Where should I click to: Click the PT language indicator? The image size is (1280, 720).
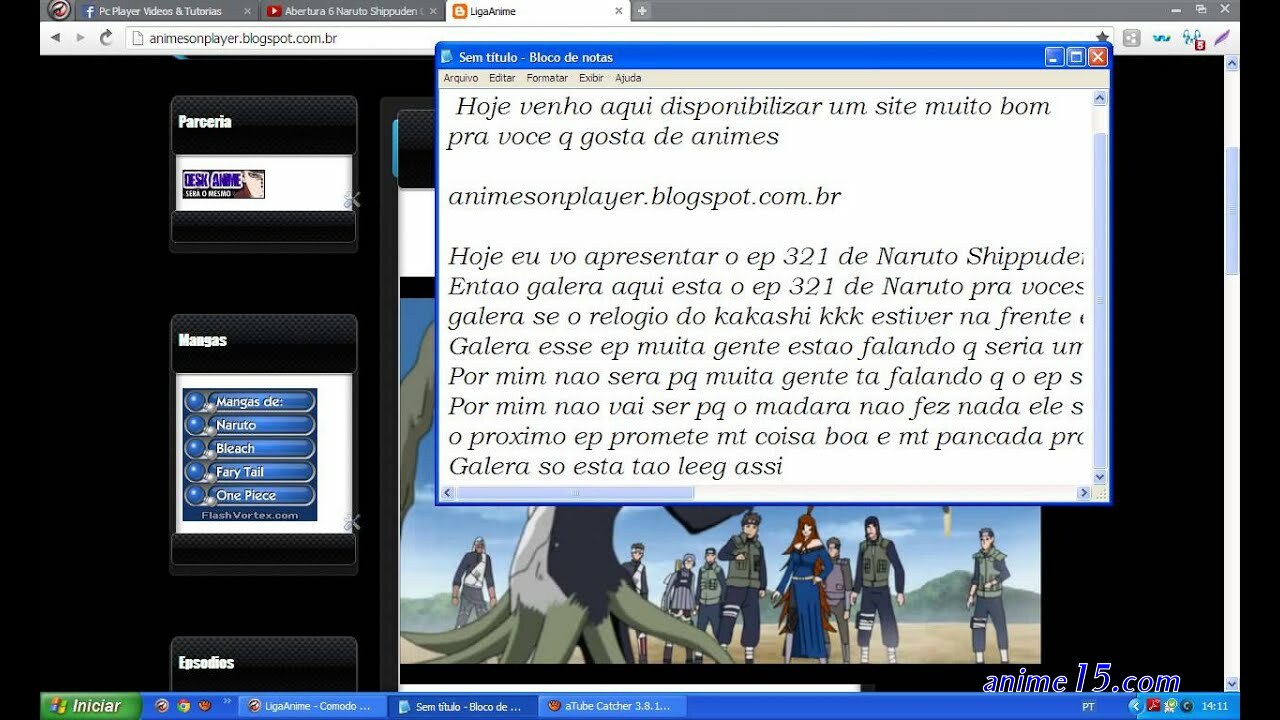(x=1088, y=707)
